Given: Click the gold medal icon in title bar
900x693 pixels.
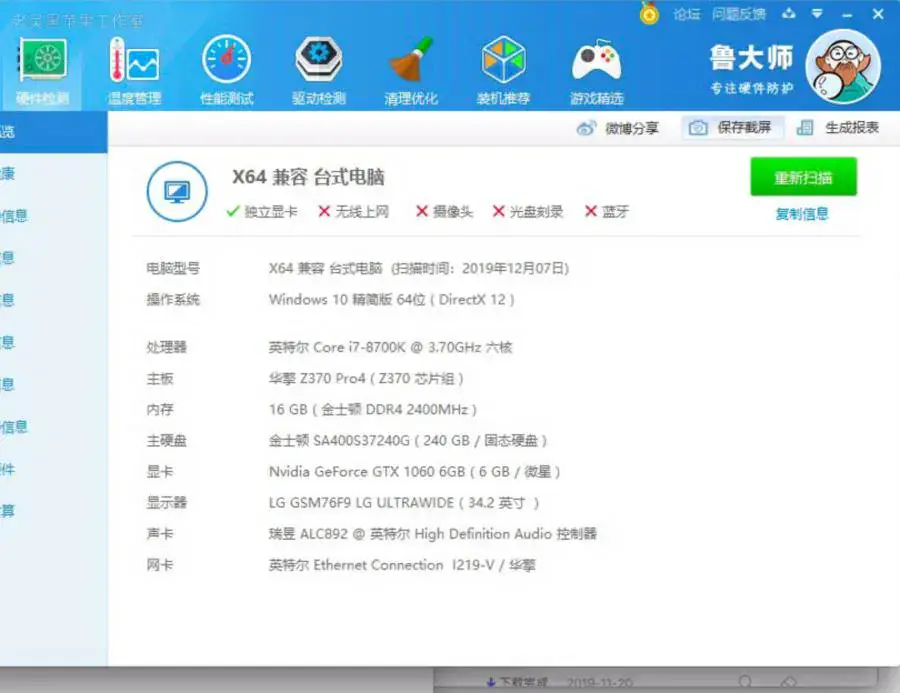Looking at the screenshot, I should [649, 13].
